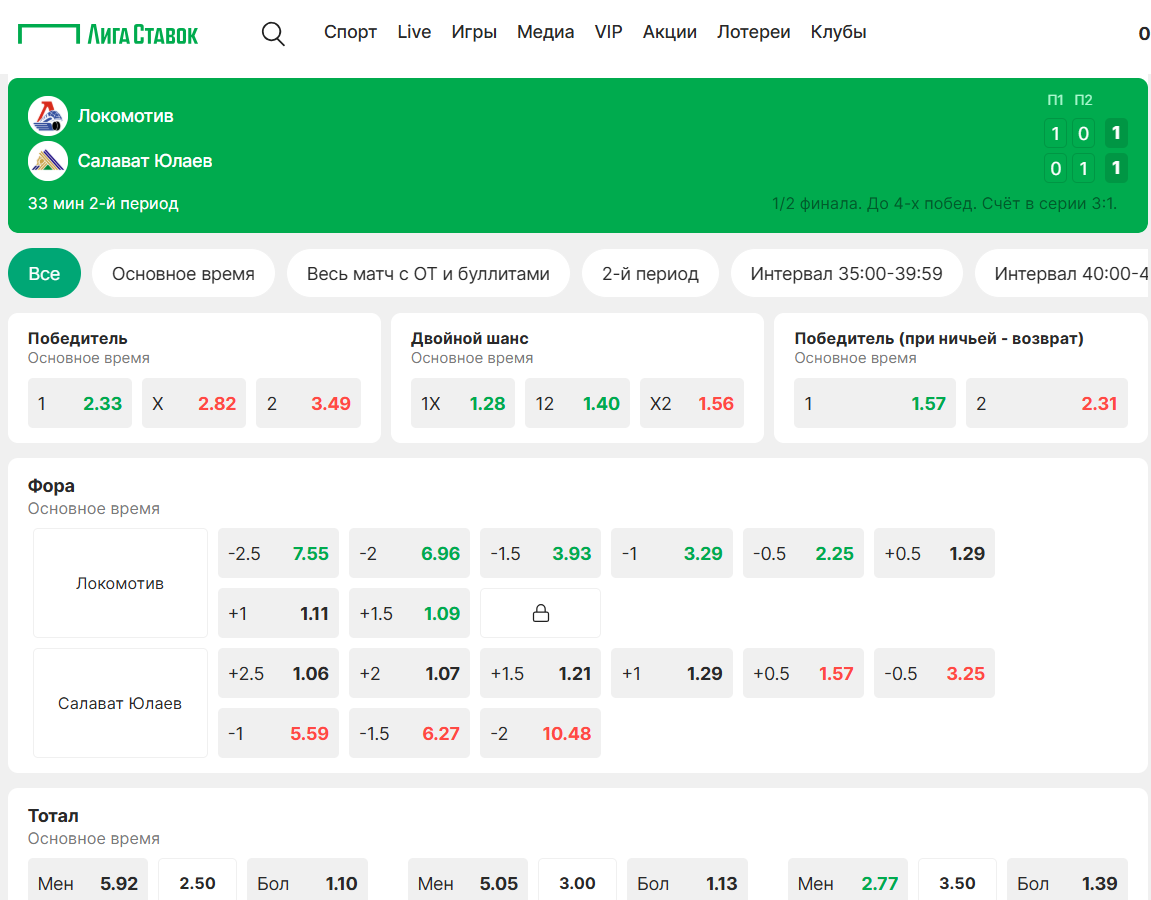Choose Интервал 35:00-39:59 filter
This screenshot has width=1151, height=900.
(x=846, y=273)
